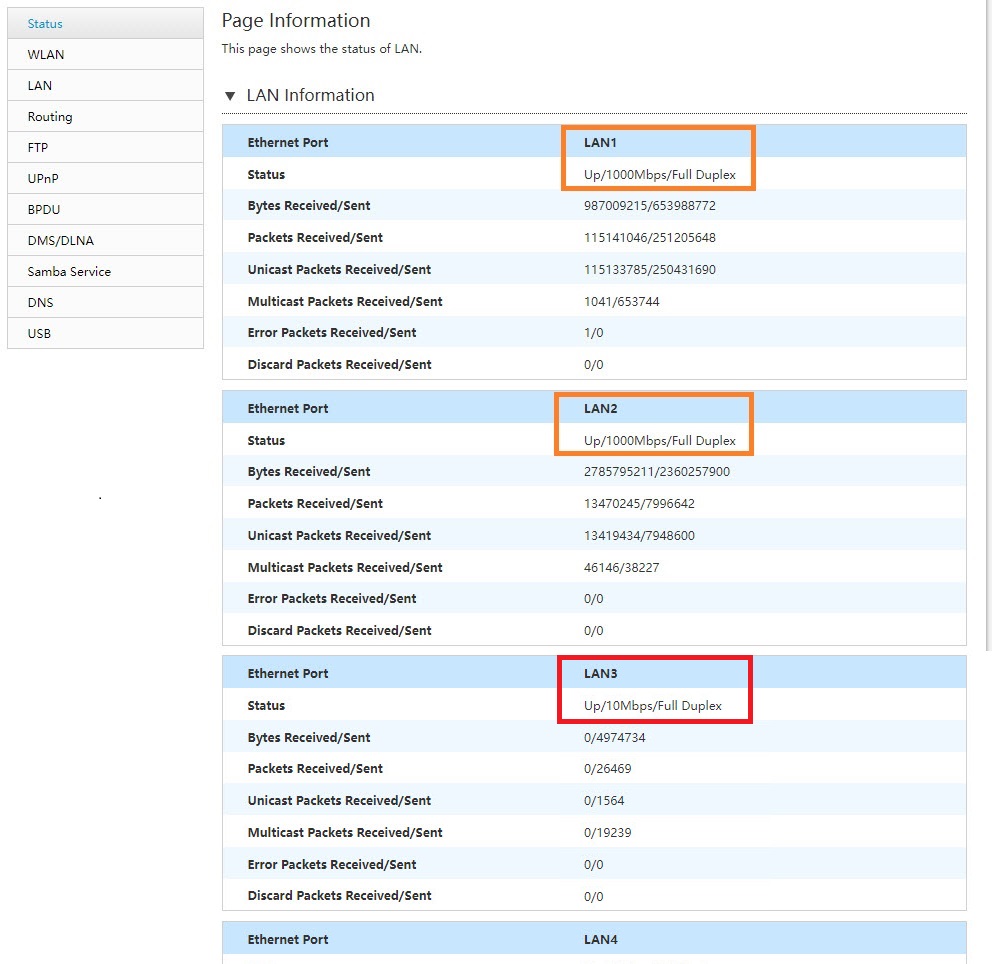Click the LAN3 port name

[x=600, y=674]
